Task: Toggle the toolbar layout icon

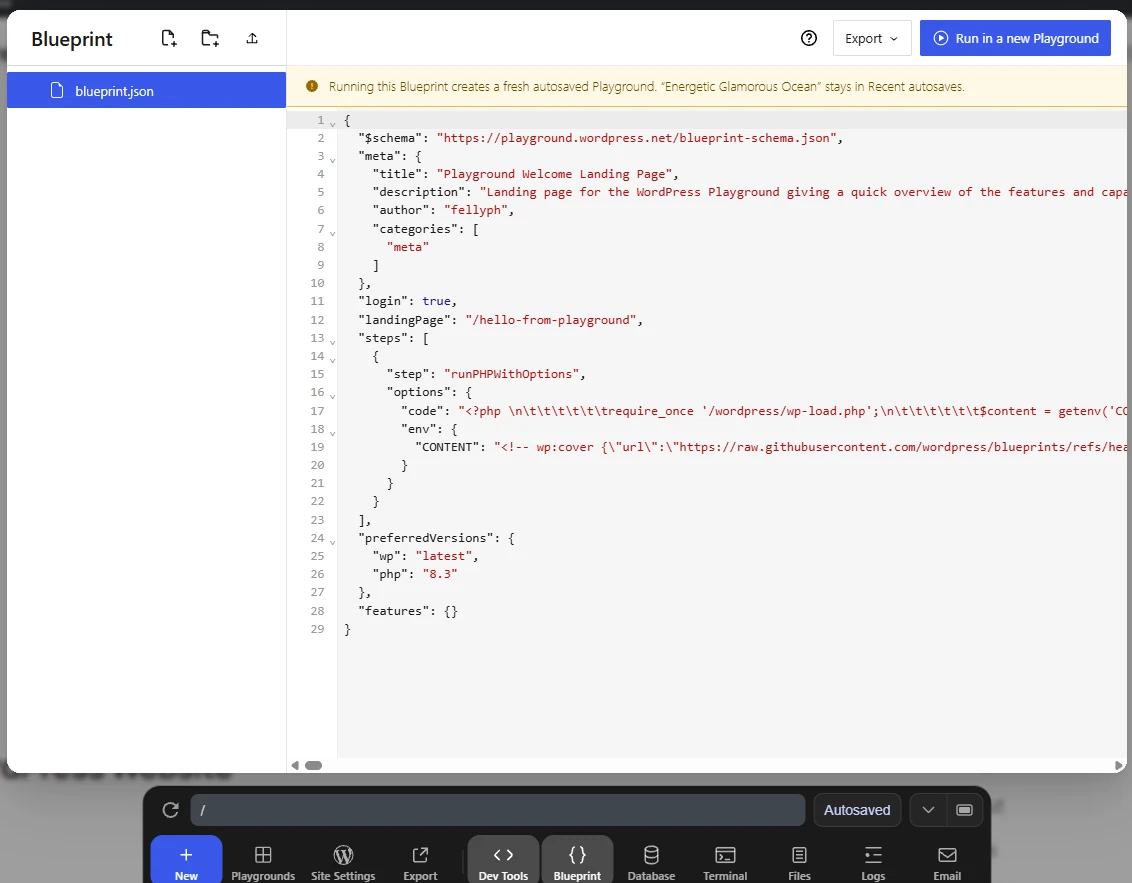Action: coord(965,810)
